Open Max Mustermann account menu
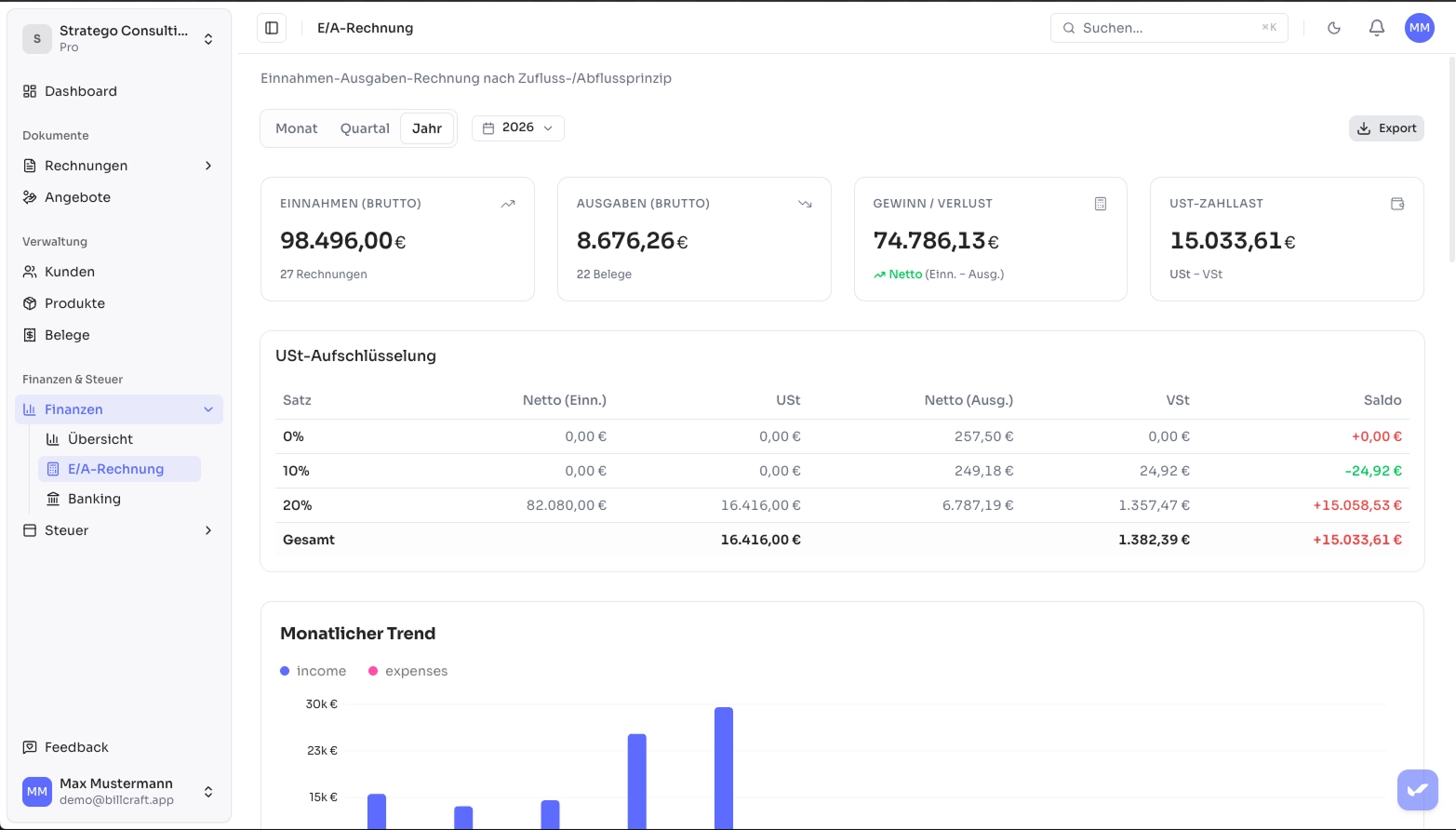The width and height of the screenshot is (1456, 830). tap(119, 792)
